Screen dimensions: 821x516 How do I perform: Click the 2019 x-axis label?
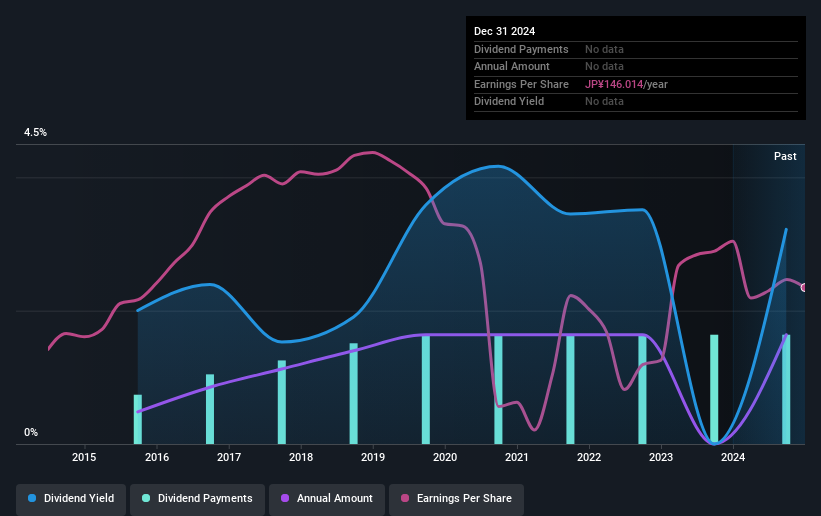373,457
